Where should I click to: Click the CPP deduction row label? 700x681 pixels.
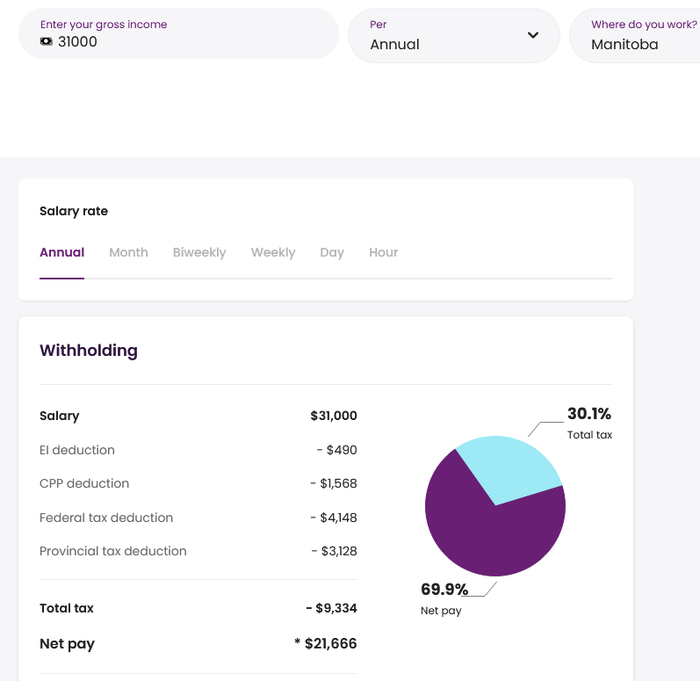tap(84, 484)
